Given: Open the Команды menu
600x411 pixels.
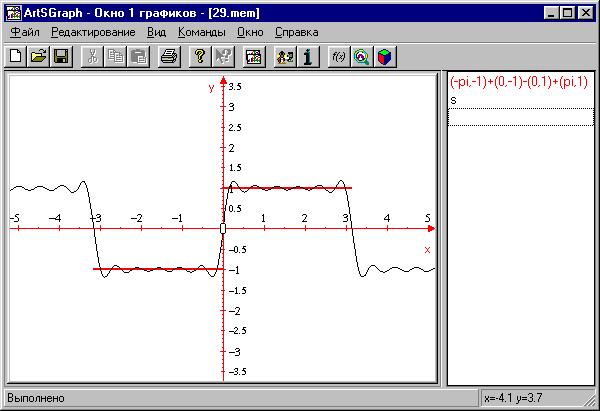Looking at the screenshot, I should pos(201,32).
